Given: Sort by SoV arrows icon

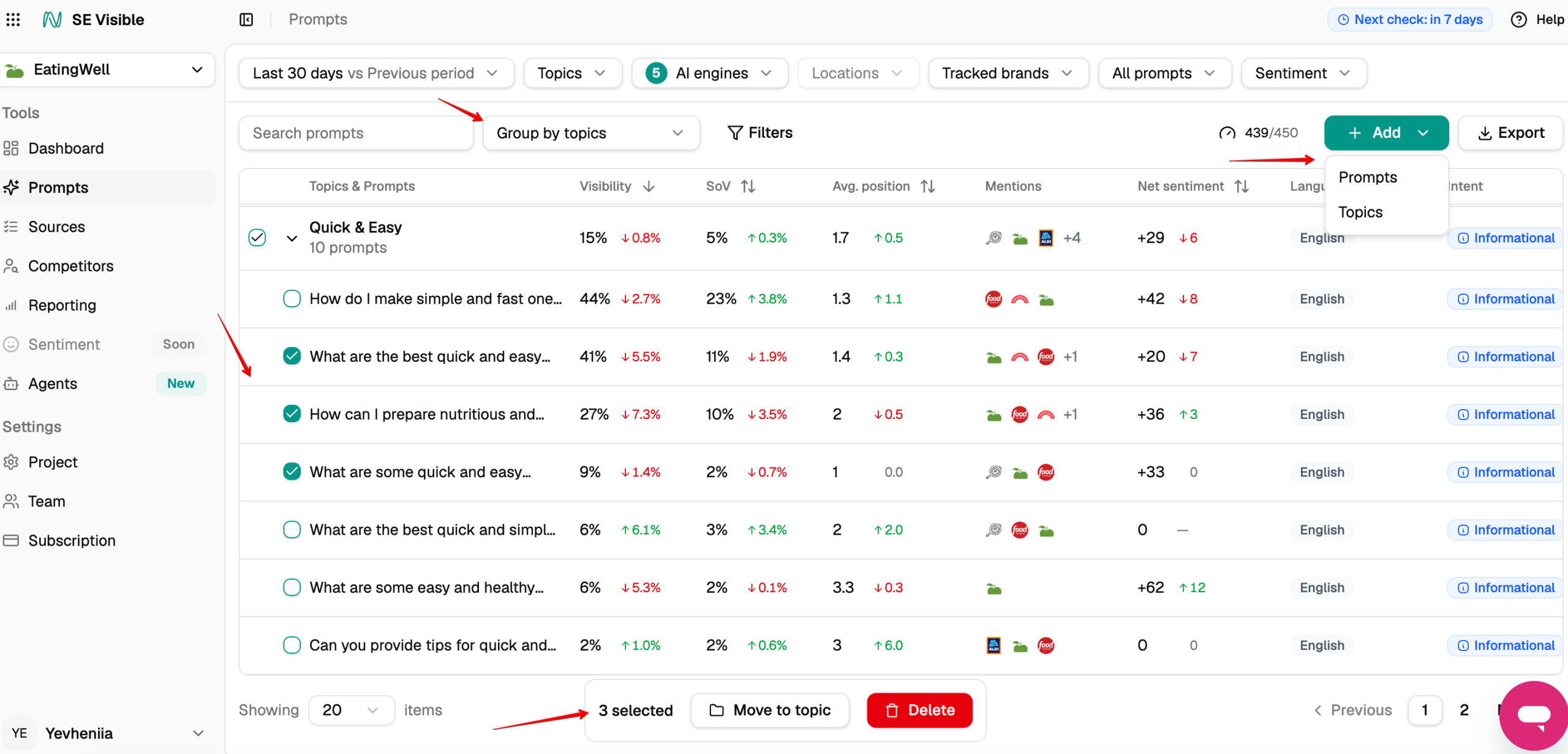Looking at the screenshot, I should click(748, 186).
